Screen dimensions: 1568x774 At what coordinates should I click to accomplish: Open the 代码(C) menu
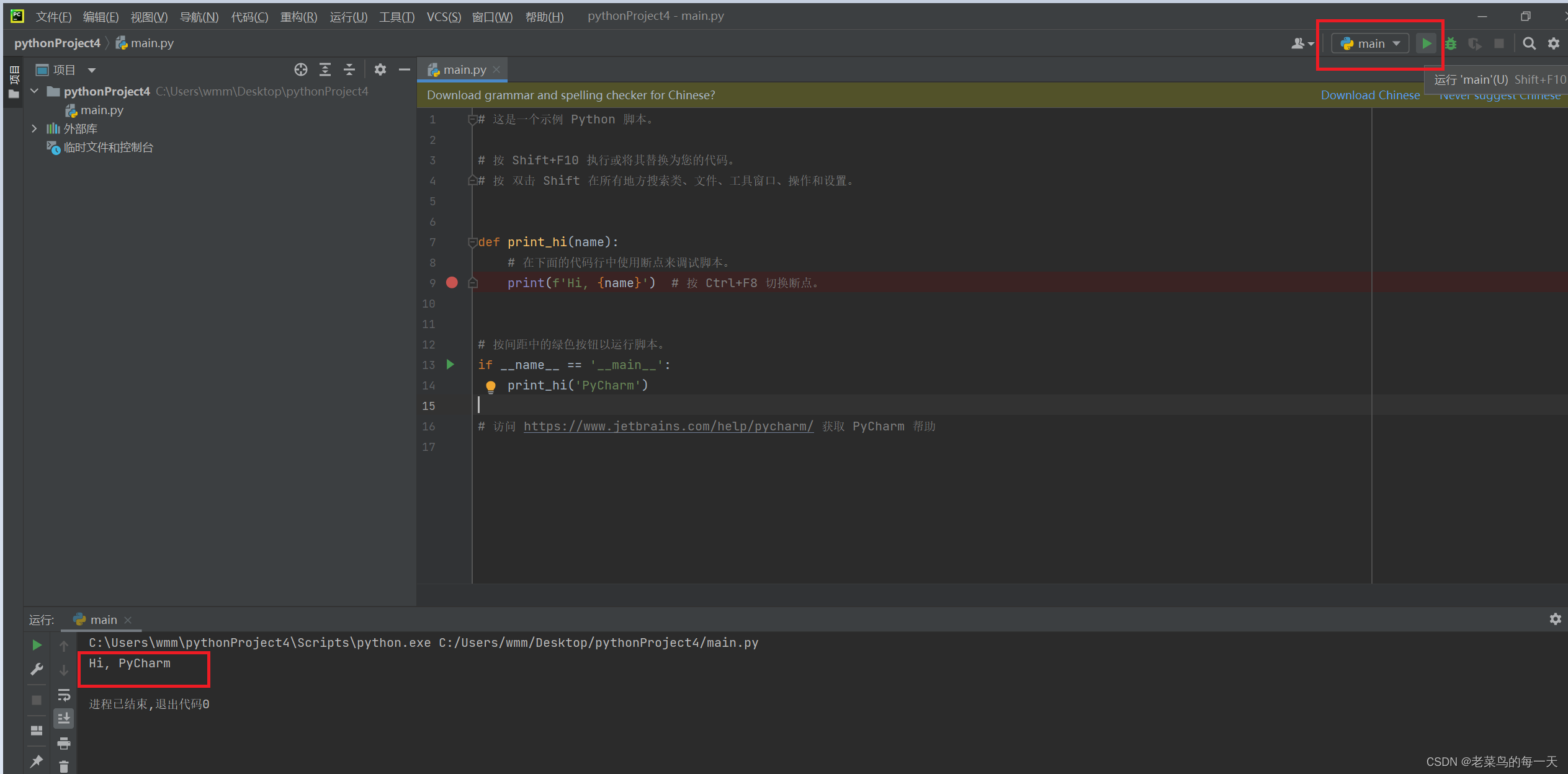point(249,17)
